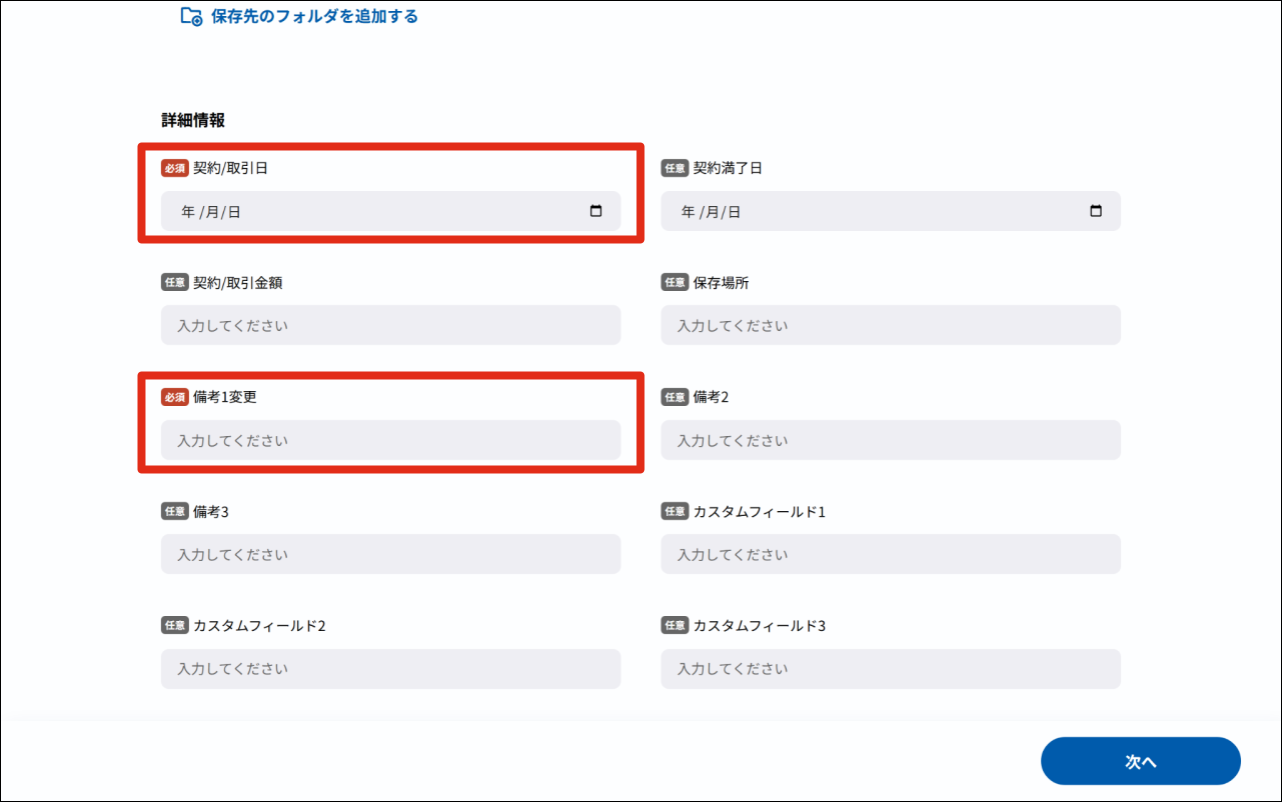This screenshot has height=802, width=1282.
Task: Click the add-folder icon
Action: (x=191, y=16)
